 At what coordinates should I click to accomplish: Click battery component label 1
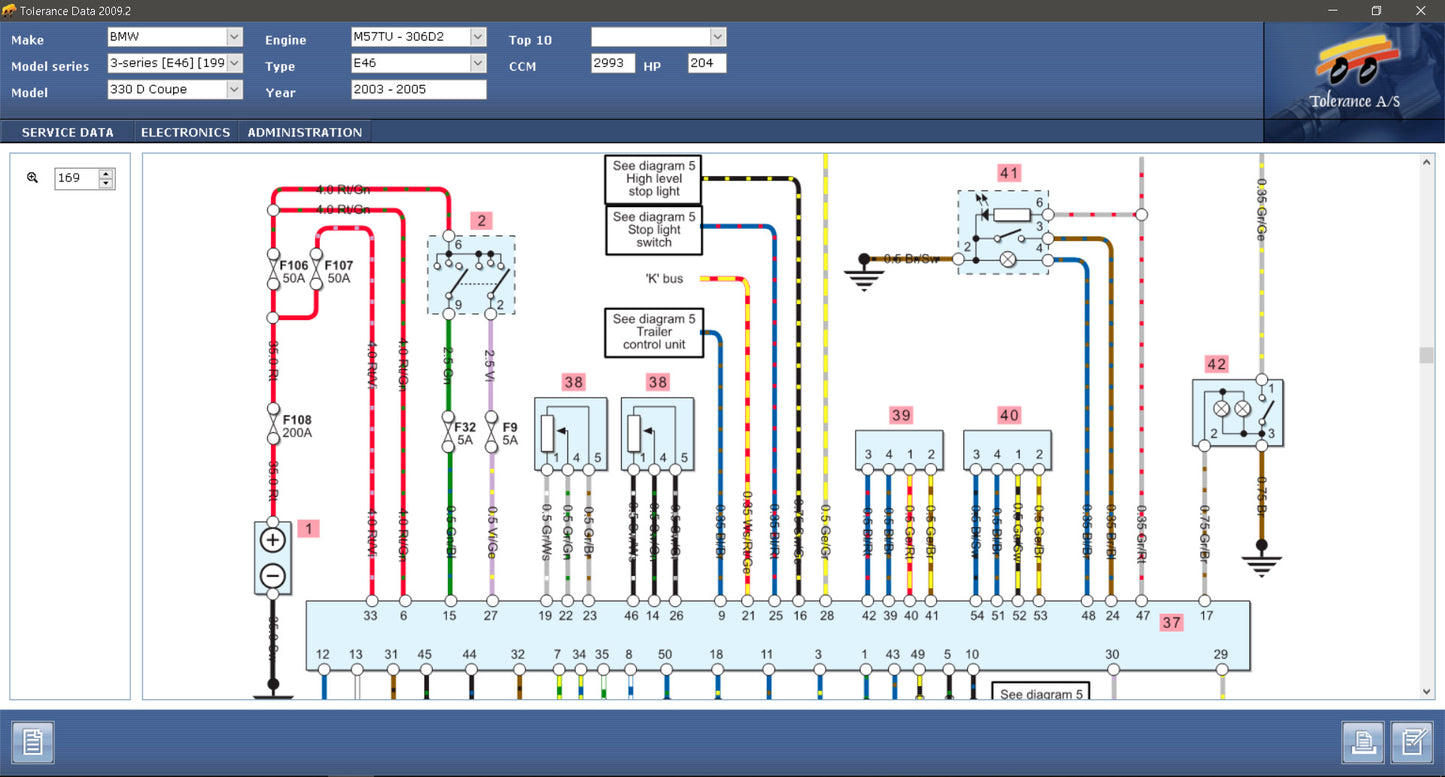(x=309, y=528)
